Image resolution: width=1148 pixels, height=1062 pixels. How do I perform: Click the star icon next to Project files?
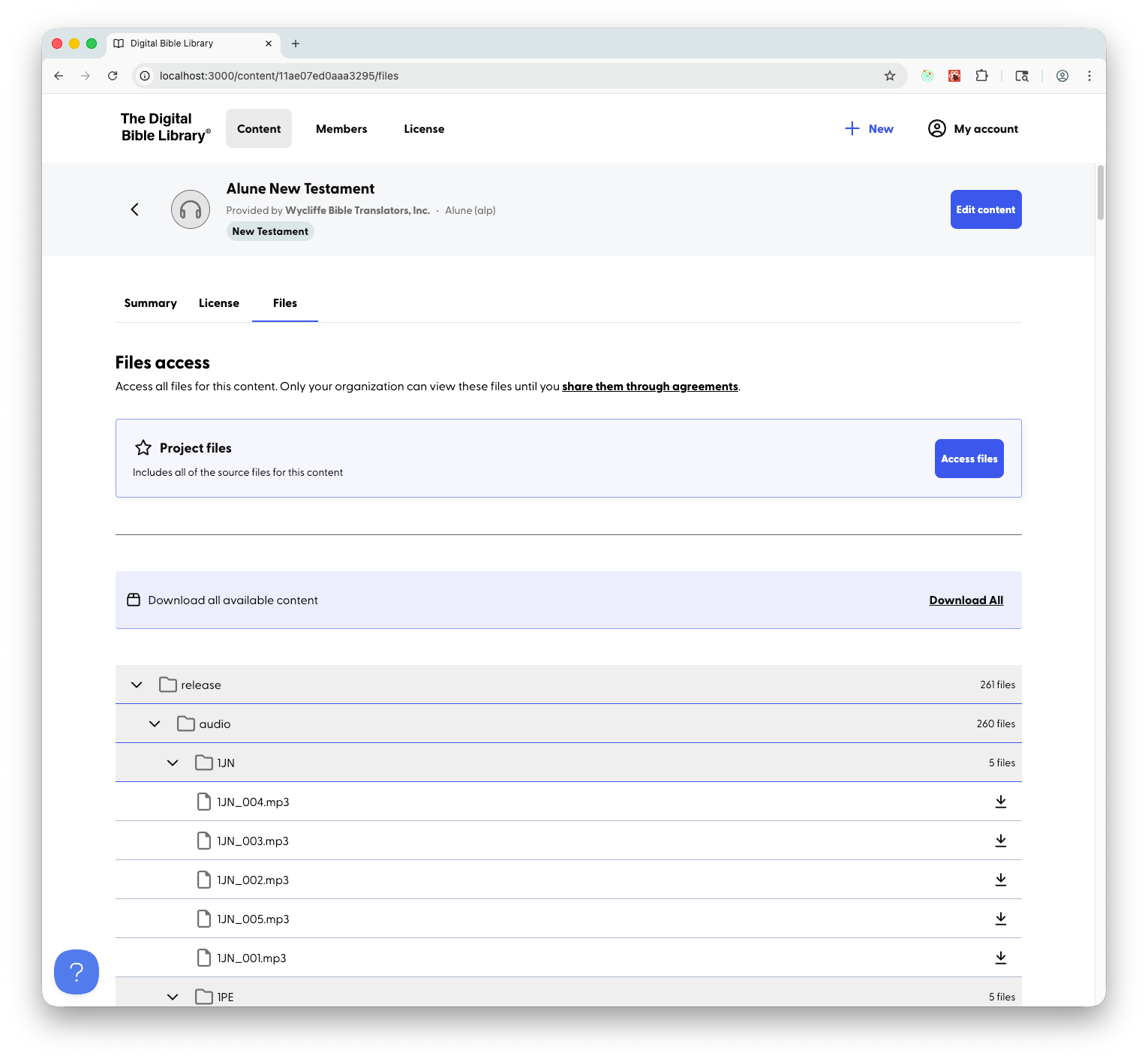point(143,448)
